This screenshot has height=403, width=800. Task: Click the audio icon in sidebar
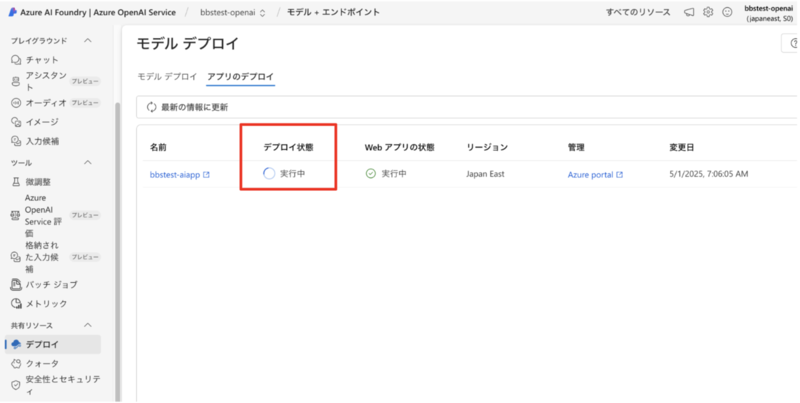[16, 103]
